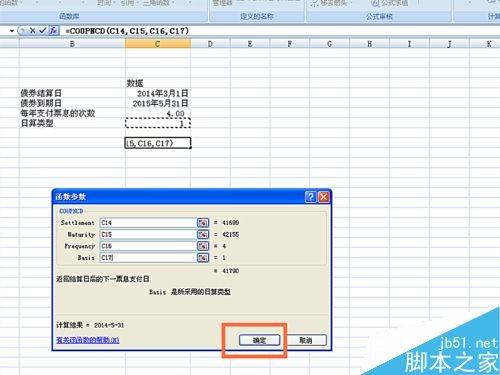Click the 日算类型 label cell

point(72,123)
